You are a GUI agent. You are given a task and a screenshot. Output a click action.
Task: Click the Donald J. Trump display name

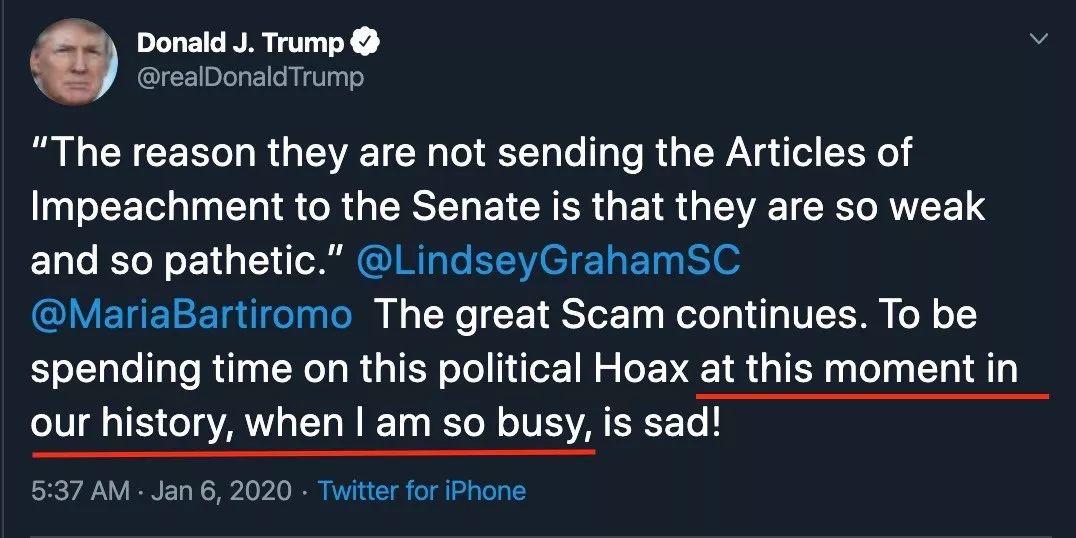pos(240,43)
